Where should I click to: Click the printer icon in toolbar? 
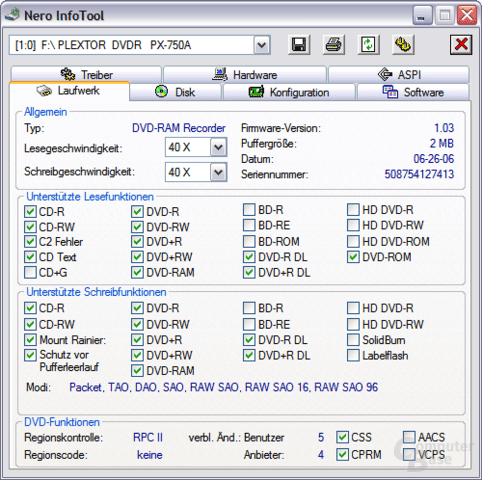(x=334, y=44)
